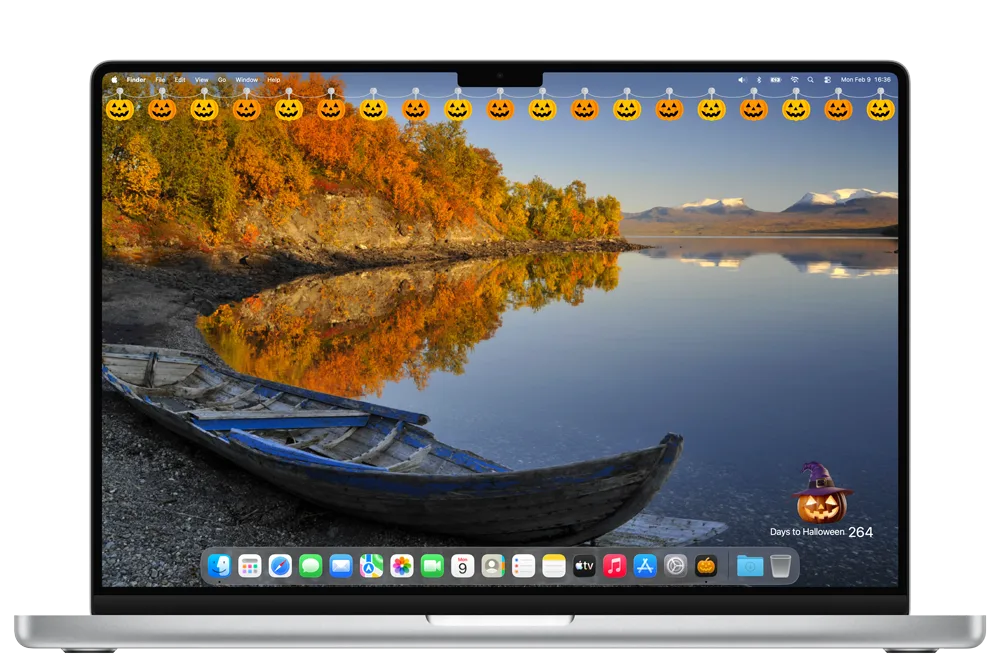Open the View menu
Screen dimensions: 1000x659
[x=202, y=80]
